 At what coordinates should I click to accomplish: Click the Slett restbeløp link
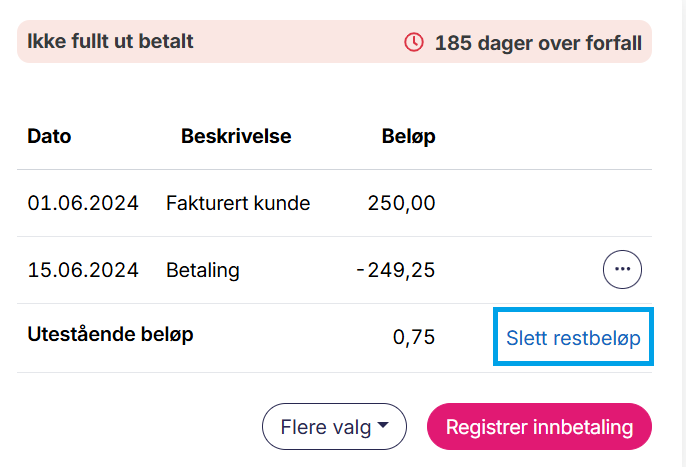pos(573,337)
